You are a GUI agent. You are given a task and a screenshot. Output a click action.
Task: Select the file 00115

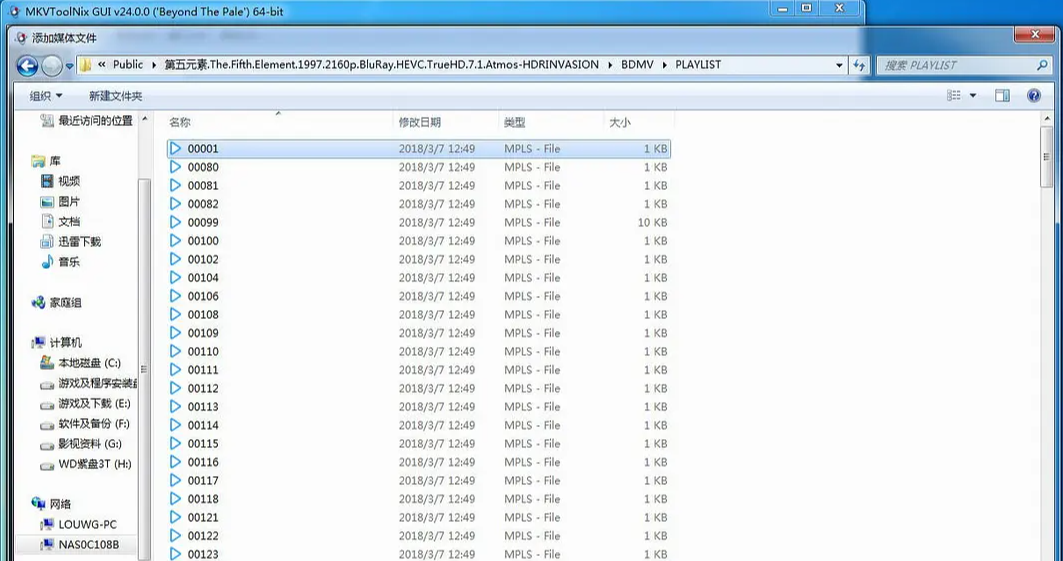pyautogui.click(x=418, y=444)
